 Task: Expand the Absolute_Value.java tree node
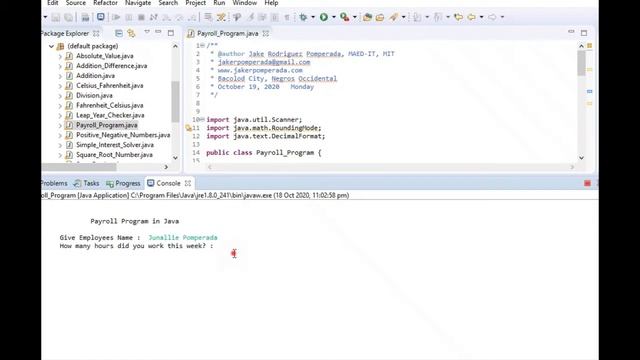click(60, 56)
